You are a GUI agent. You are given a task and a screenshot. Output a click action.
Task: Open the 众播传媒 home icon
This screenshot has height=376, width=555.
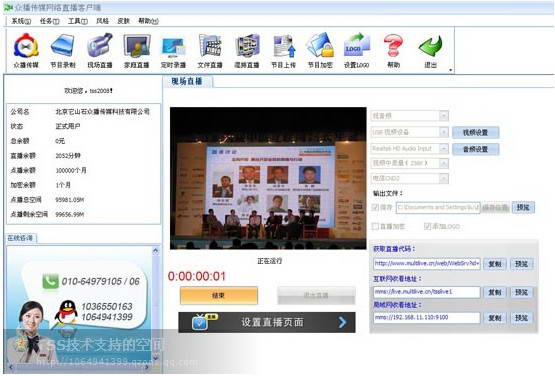(26, 46)
